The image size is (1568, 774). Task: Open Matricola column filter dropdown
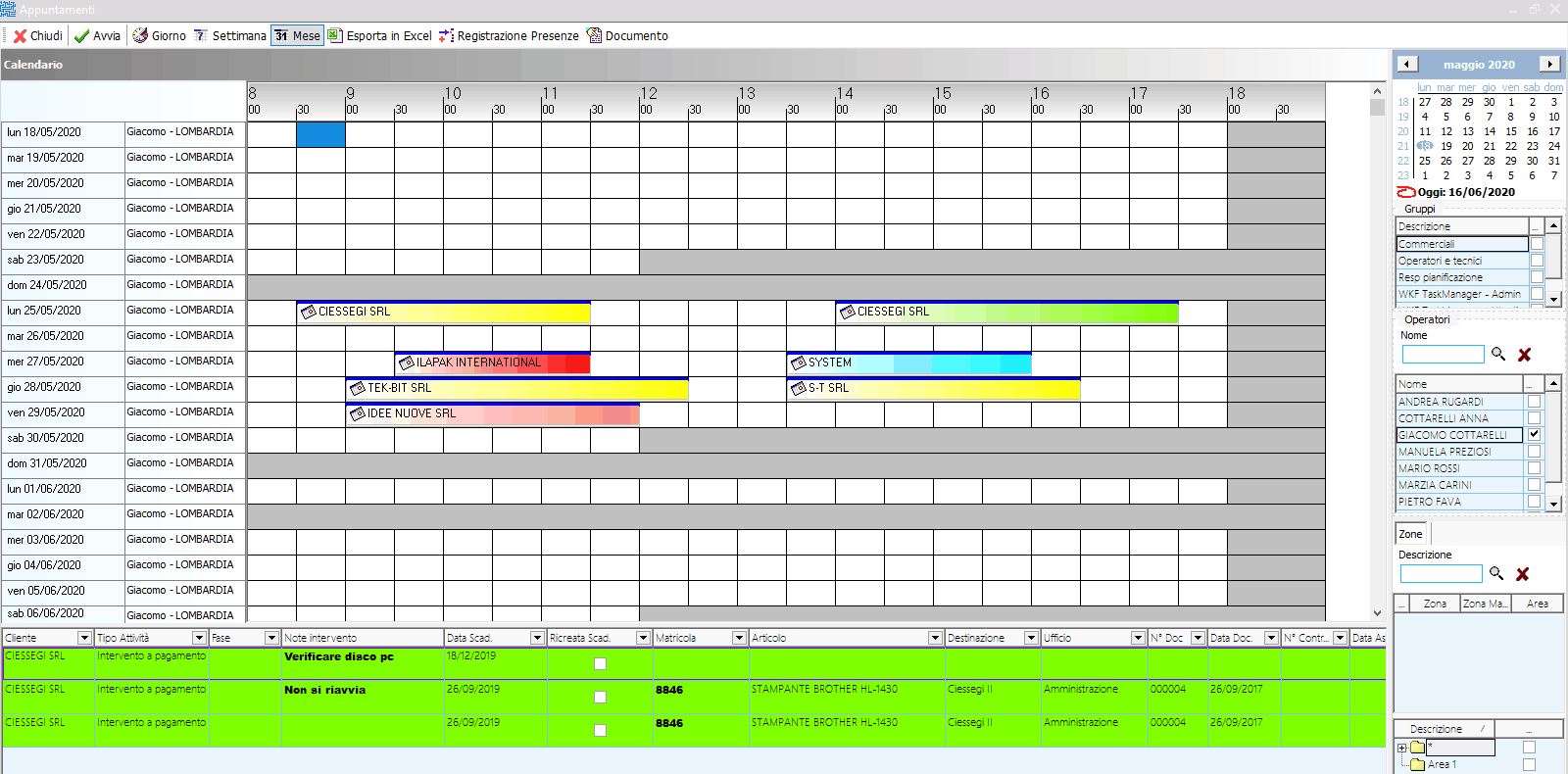point(739,638)
